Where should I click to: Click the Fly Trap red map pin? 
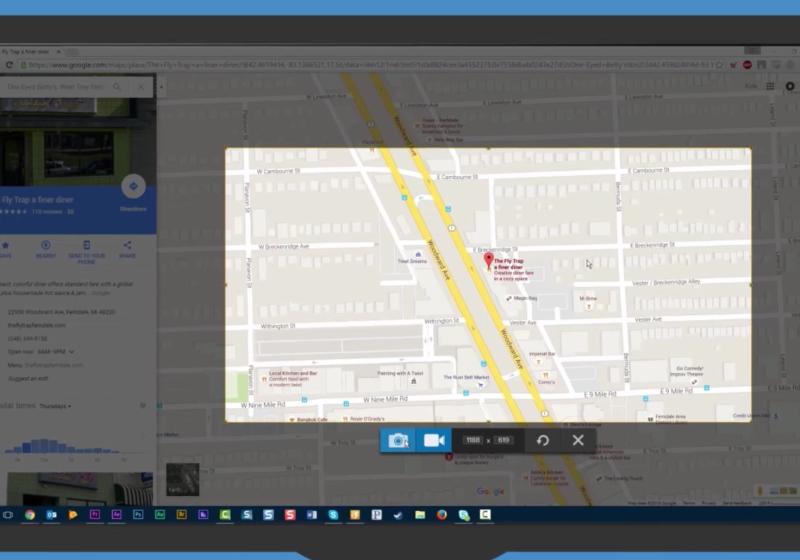point(488,261)
